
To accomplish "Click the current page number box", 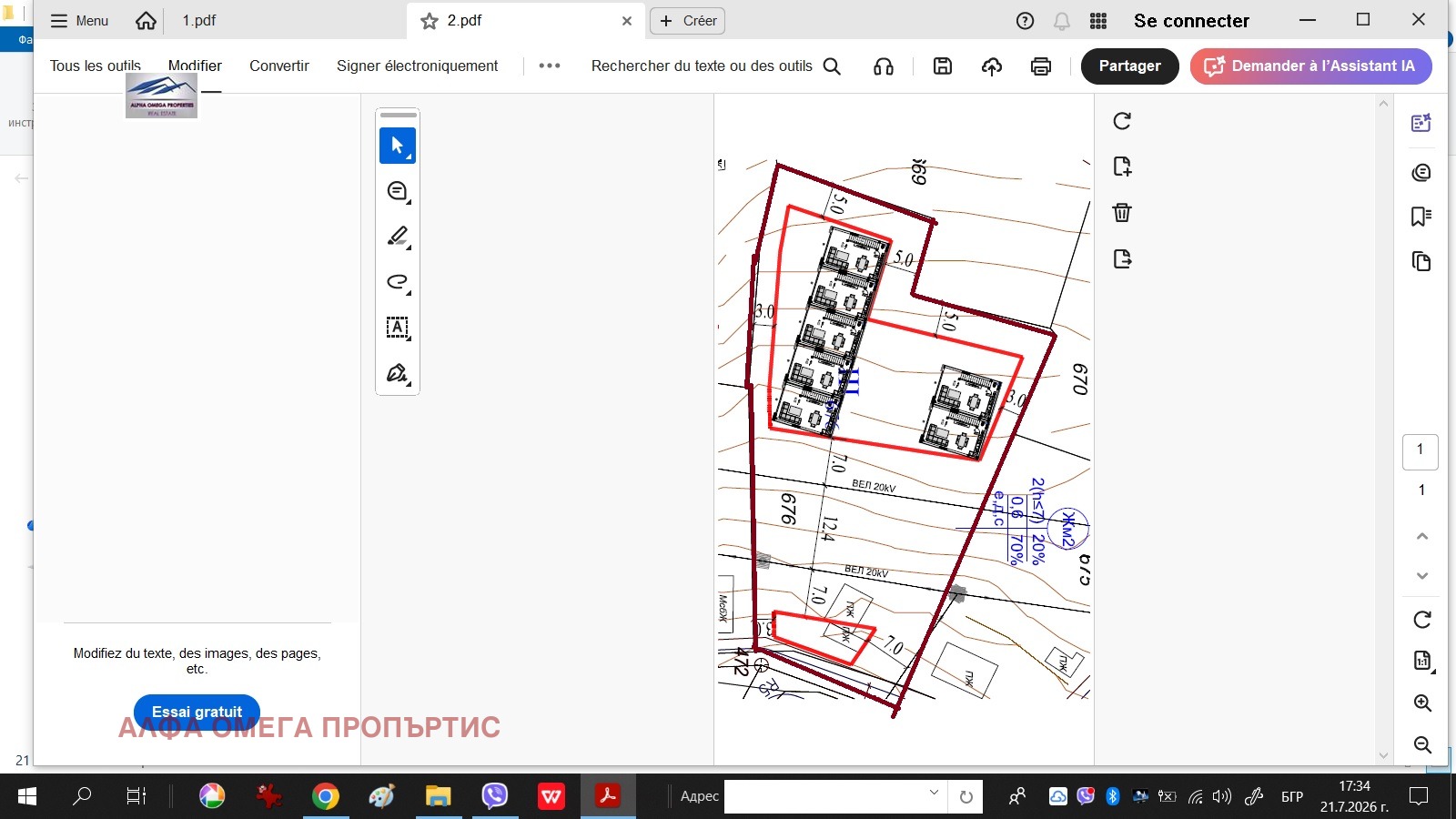I will (1421, 451).
